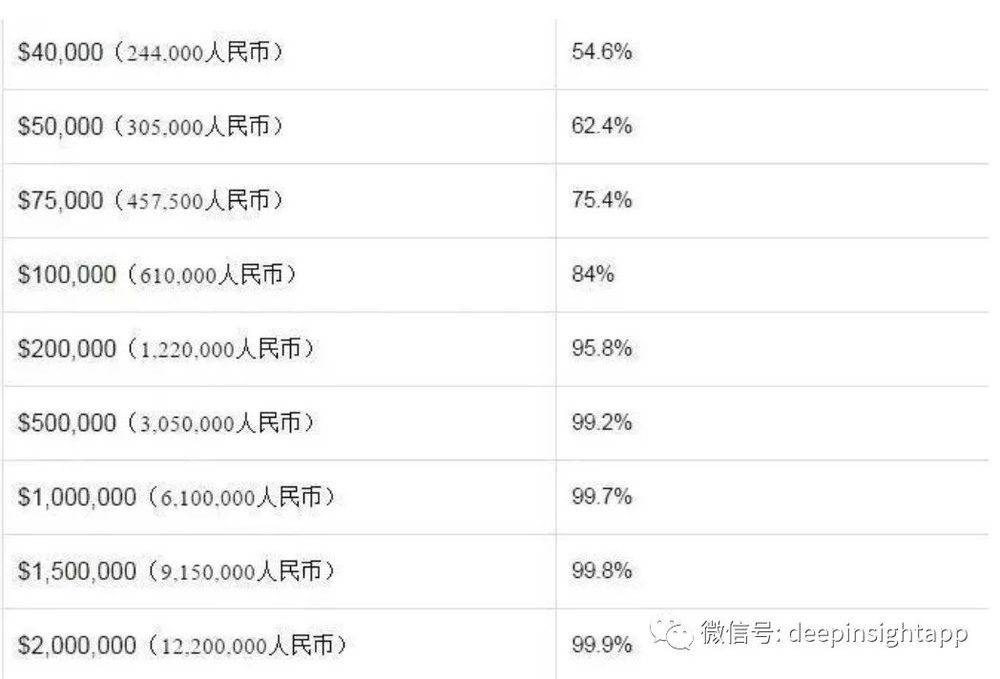Click the 99.8% value
The width and height of the screenshot is (1000, 679).
[x=601, y=570]
